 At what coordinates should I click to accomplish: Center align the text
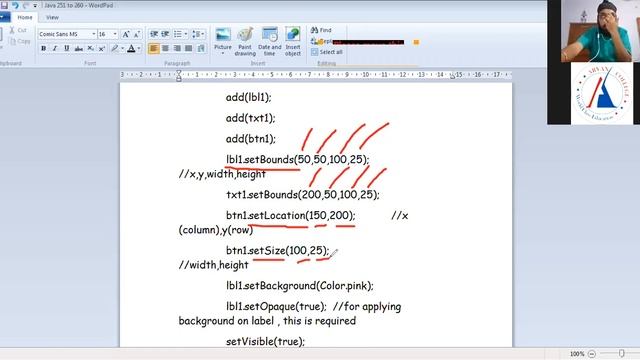165,49
